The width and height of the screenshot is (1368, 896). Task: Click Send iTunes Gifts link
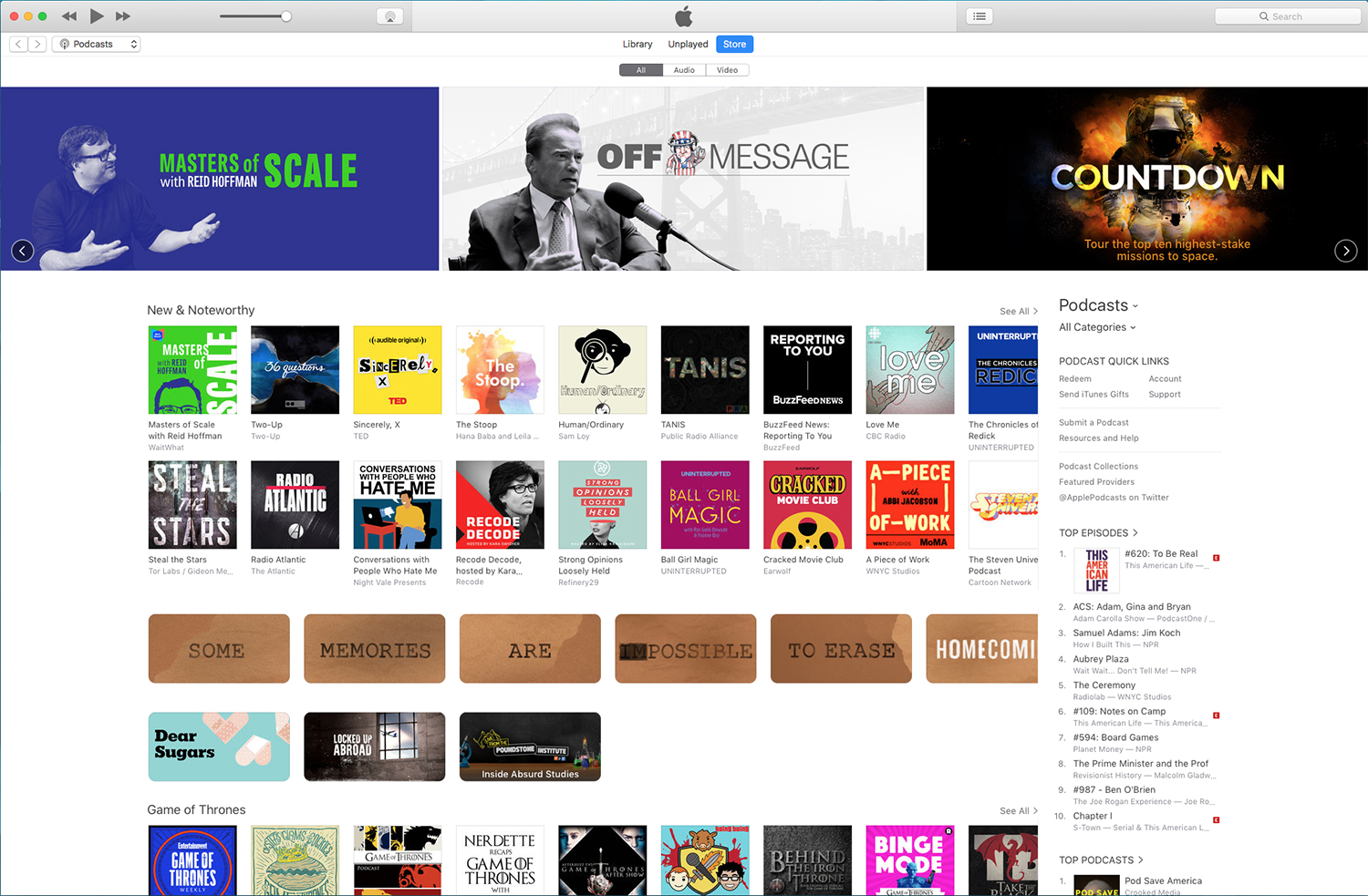pos(1093,395)
